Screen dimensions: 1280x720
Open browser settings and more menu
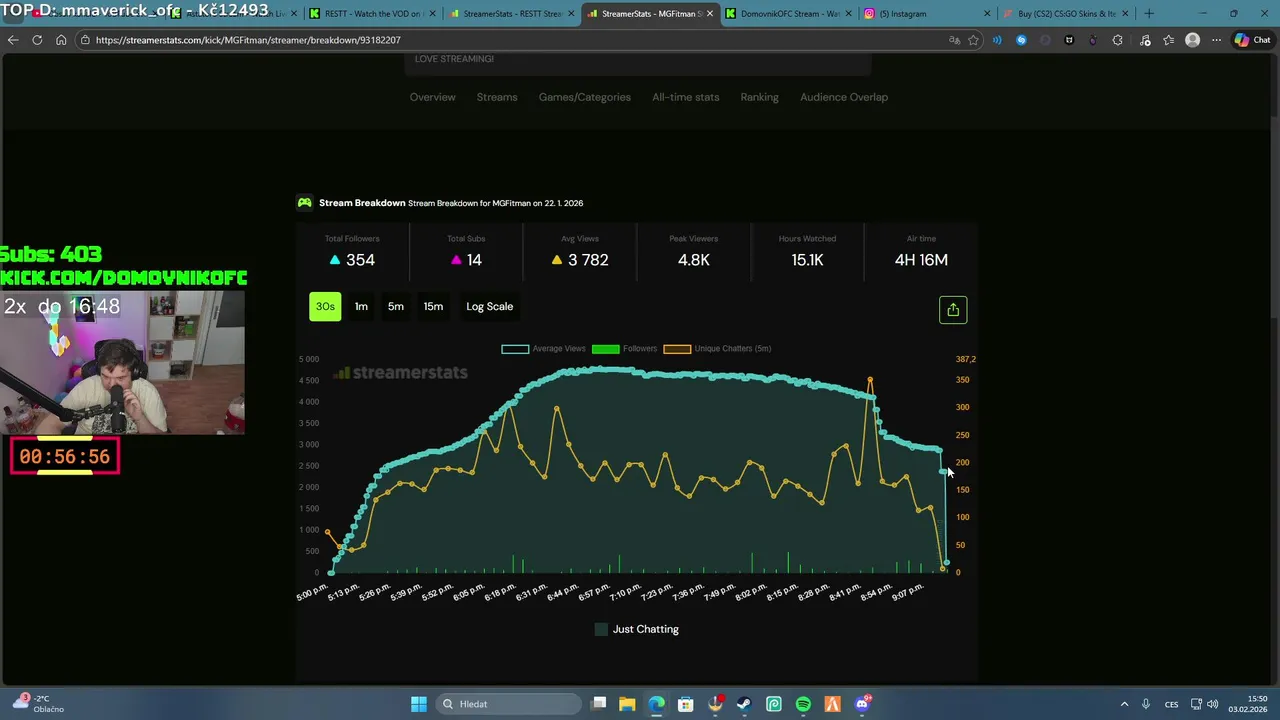pos(1216,40)
